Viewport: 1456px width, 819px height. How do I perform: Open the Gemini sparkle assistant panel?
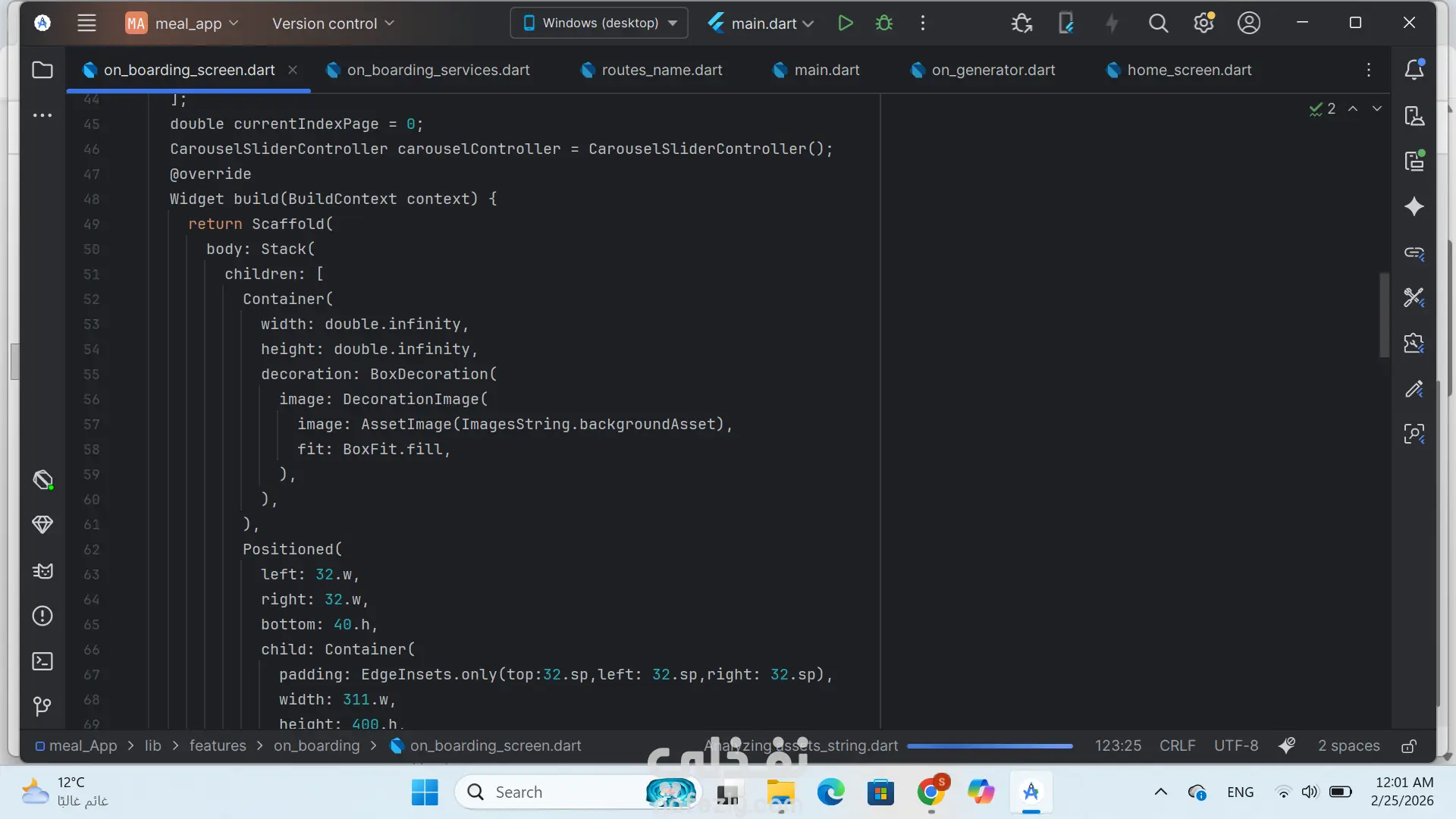point(1414,206)
